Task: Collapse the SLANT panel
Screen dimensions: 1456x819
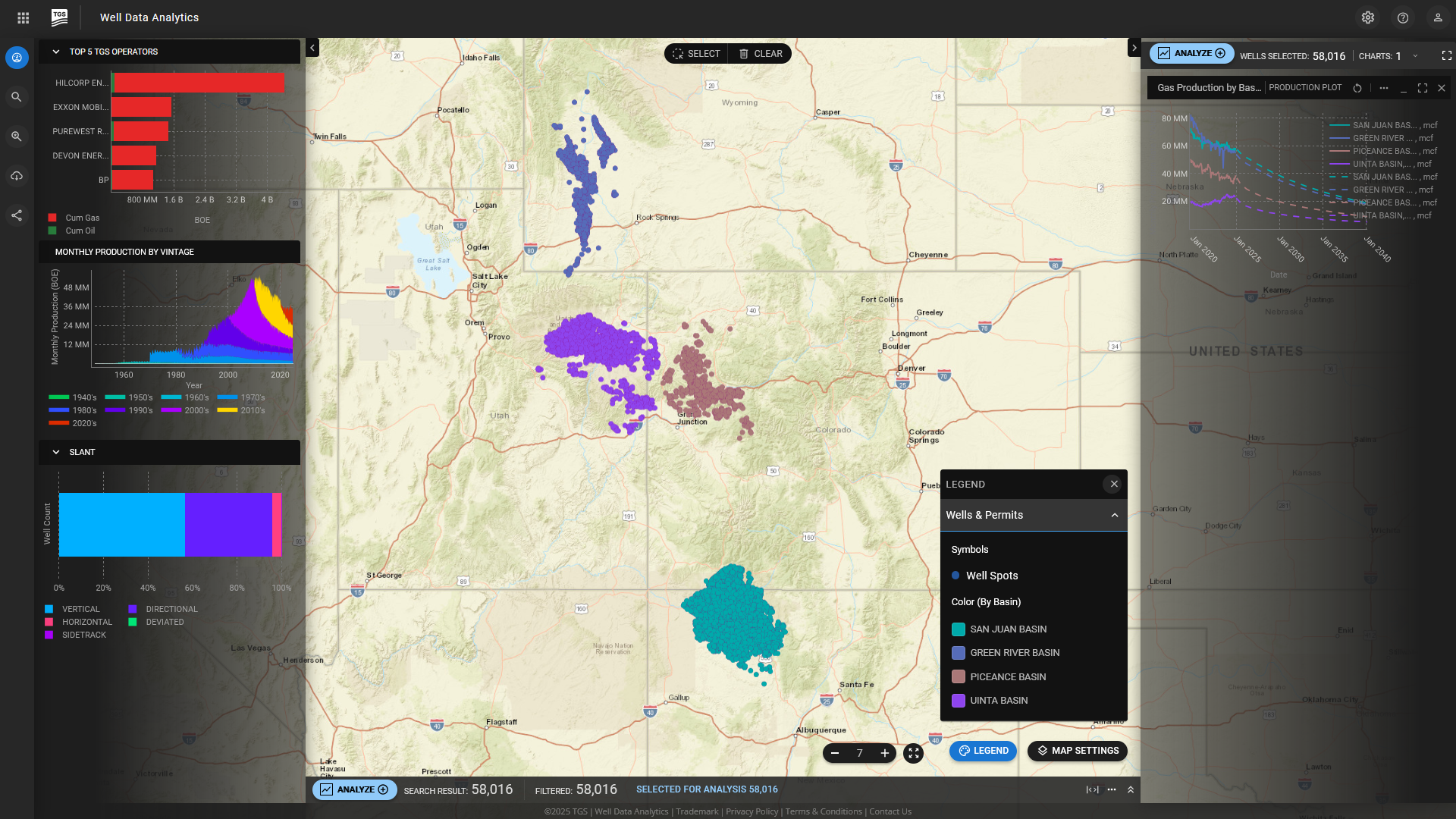Action: (56, 452)
